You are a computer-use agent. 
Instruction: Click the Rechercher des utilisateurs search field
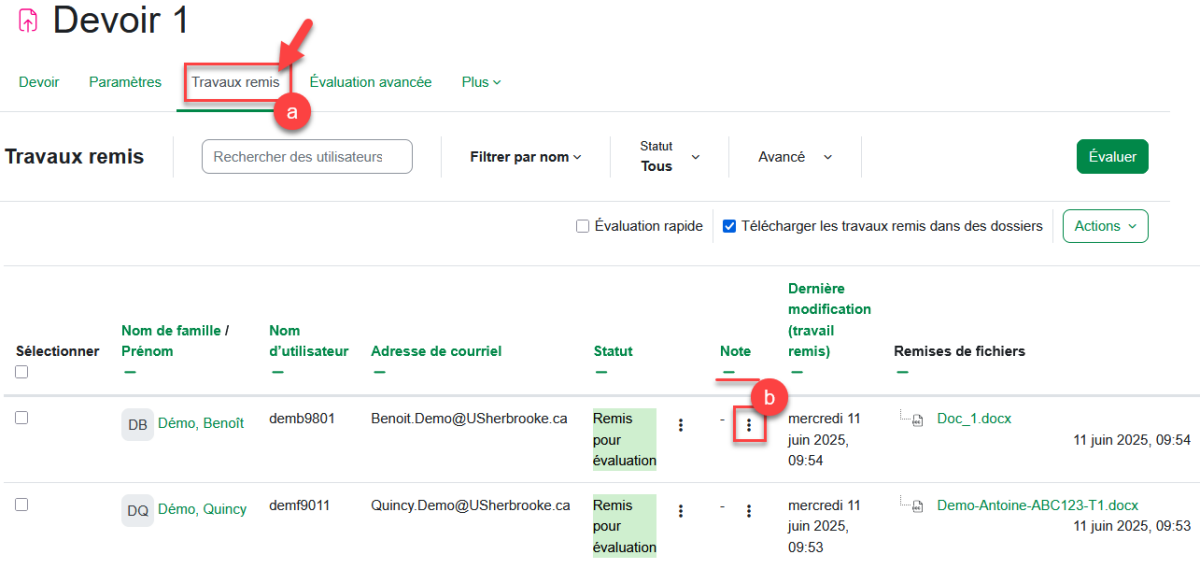point(307,157)
